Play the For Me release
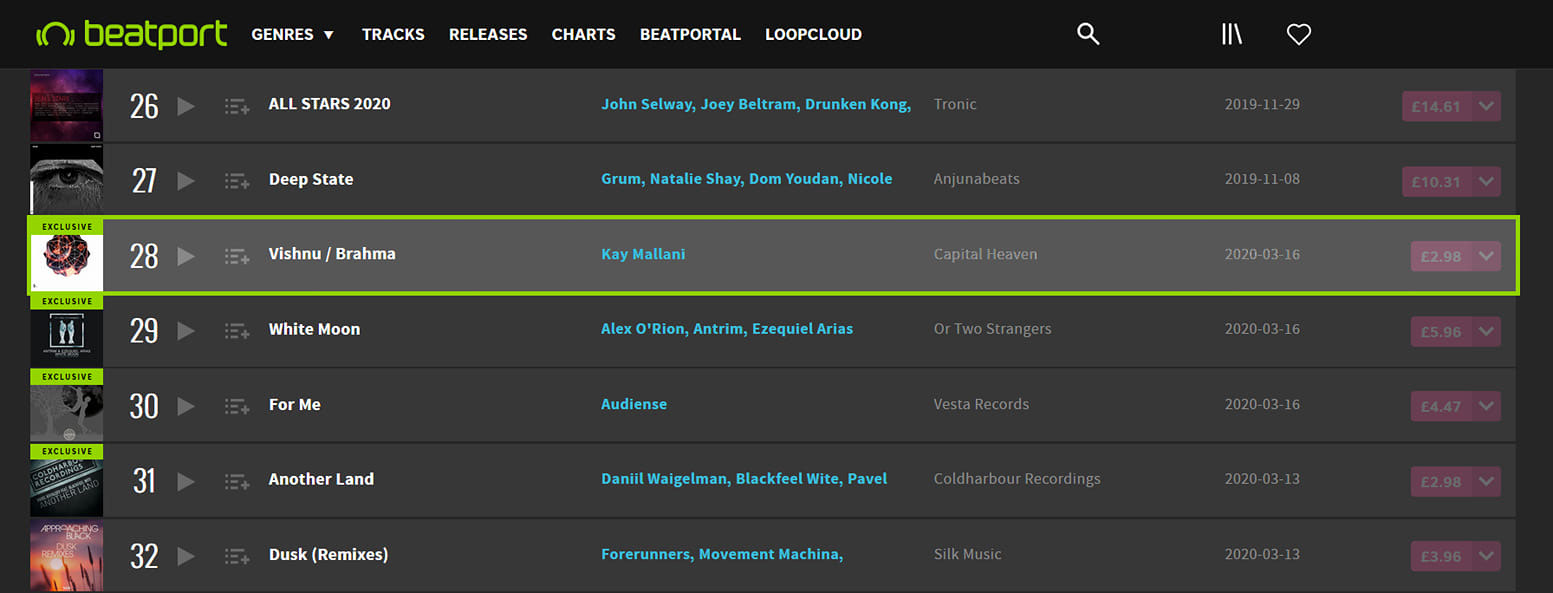The height and width of the screenshot is (593, 1553). (186, 406)
